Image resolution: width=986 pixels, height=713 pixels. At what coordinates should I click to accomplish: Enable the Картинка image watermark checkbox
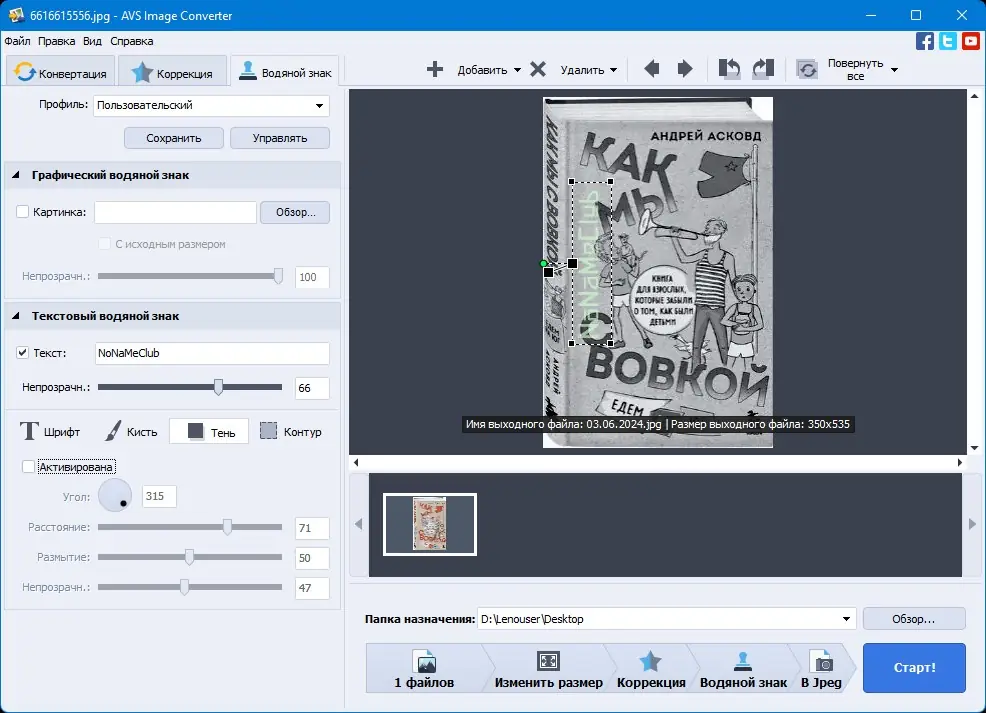point(23,212)
